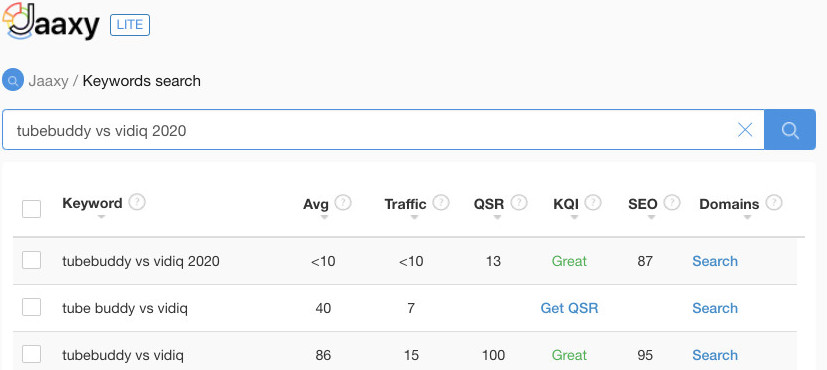827x370 pixels.
Task: Go to the Jaaxy breadcrumb link
Action: click(49, 81)
